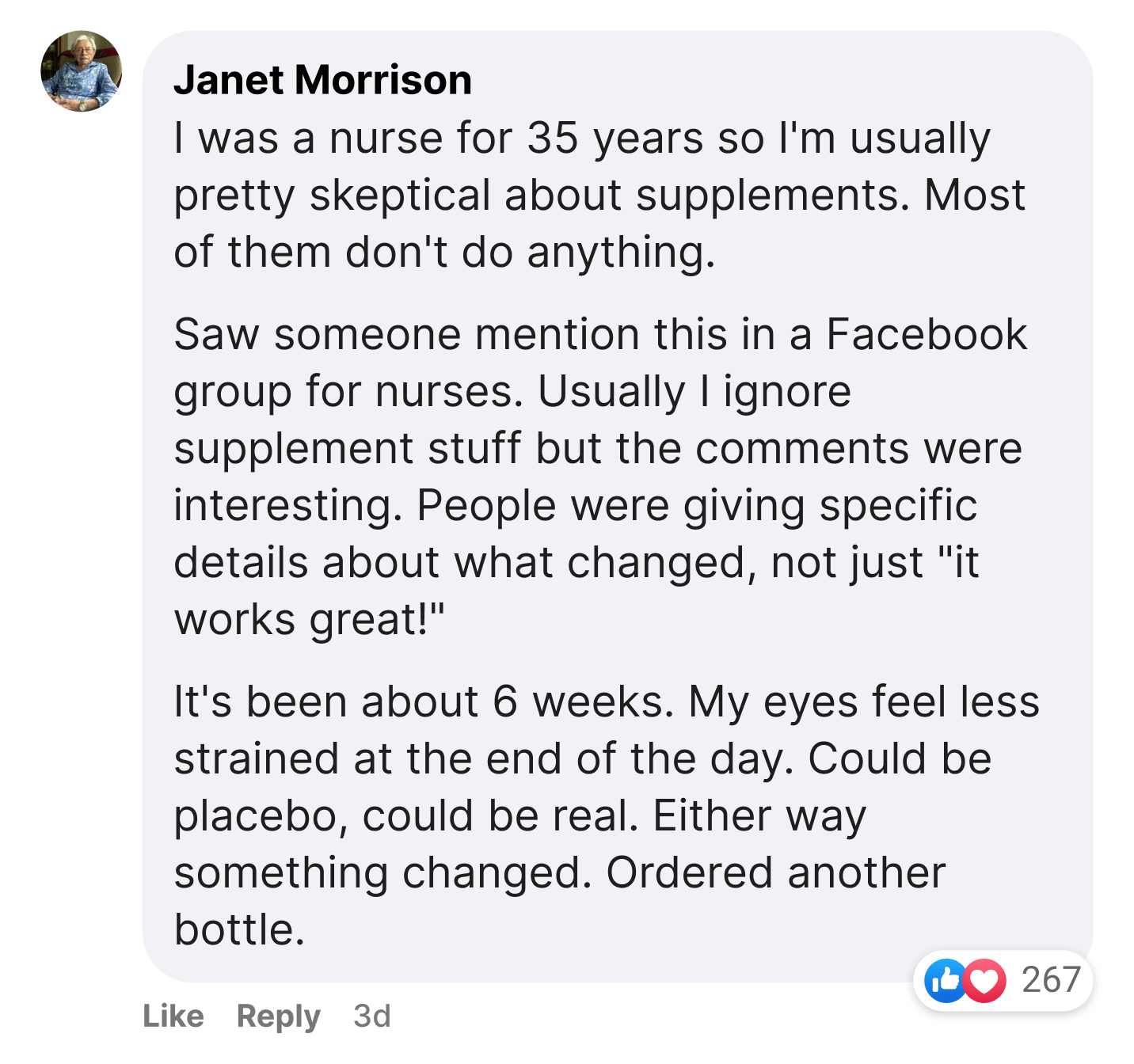Open Janet Morrison's profile via her name
Screen dimensions: 1134x1064
coord(322,80)
